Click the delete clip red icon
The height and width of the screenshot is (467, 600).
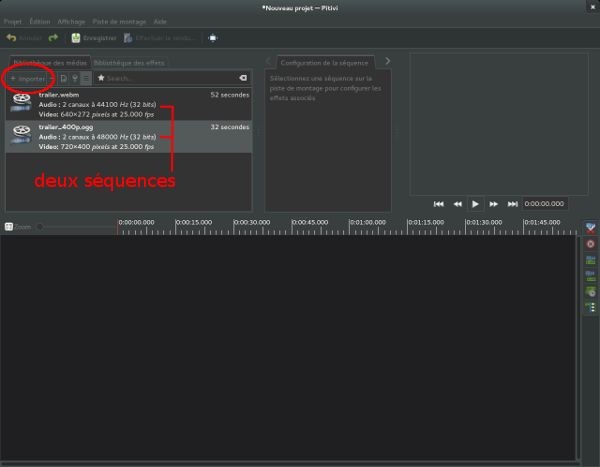point(590,244)
